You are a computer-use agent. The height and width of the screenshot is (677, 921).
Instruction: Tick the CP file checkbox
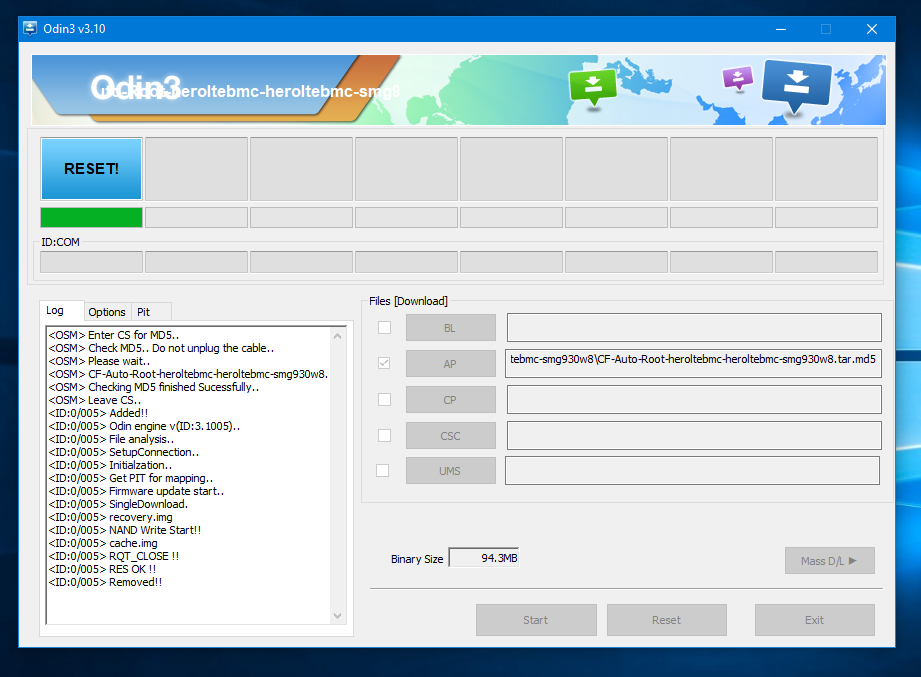tap(384, 399)
